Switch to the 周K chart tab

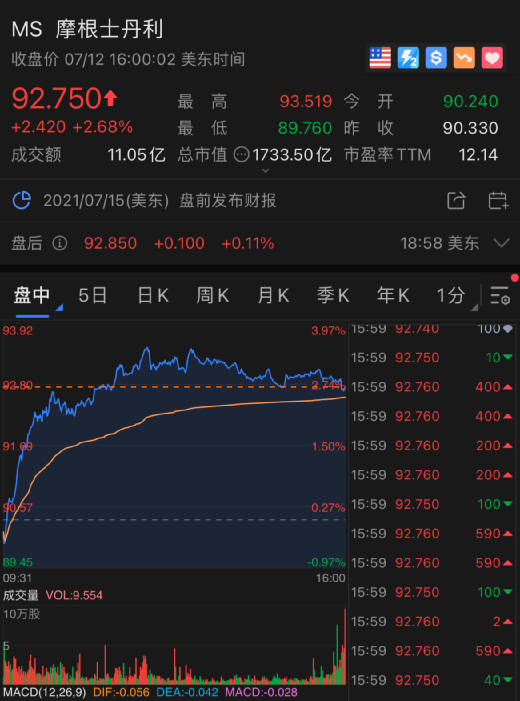point(213,296)
